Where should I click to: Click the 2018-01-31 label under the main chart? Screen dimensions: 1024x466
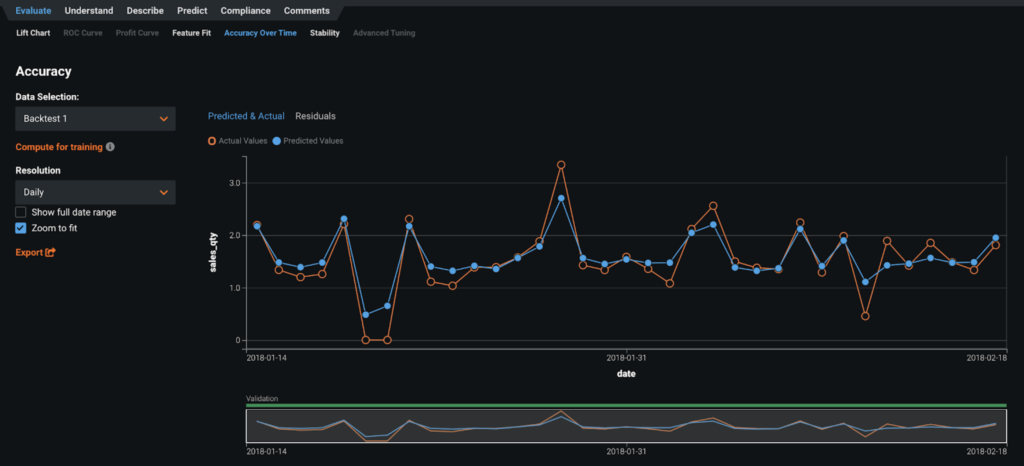click(626, 358)
